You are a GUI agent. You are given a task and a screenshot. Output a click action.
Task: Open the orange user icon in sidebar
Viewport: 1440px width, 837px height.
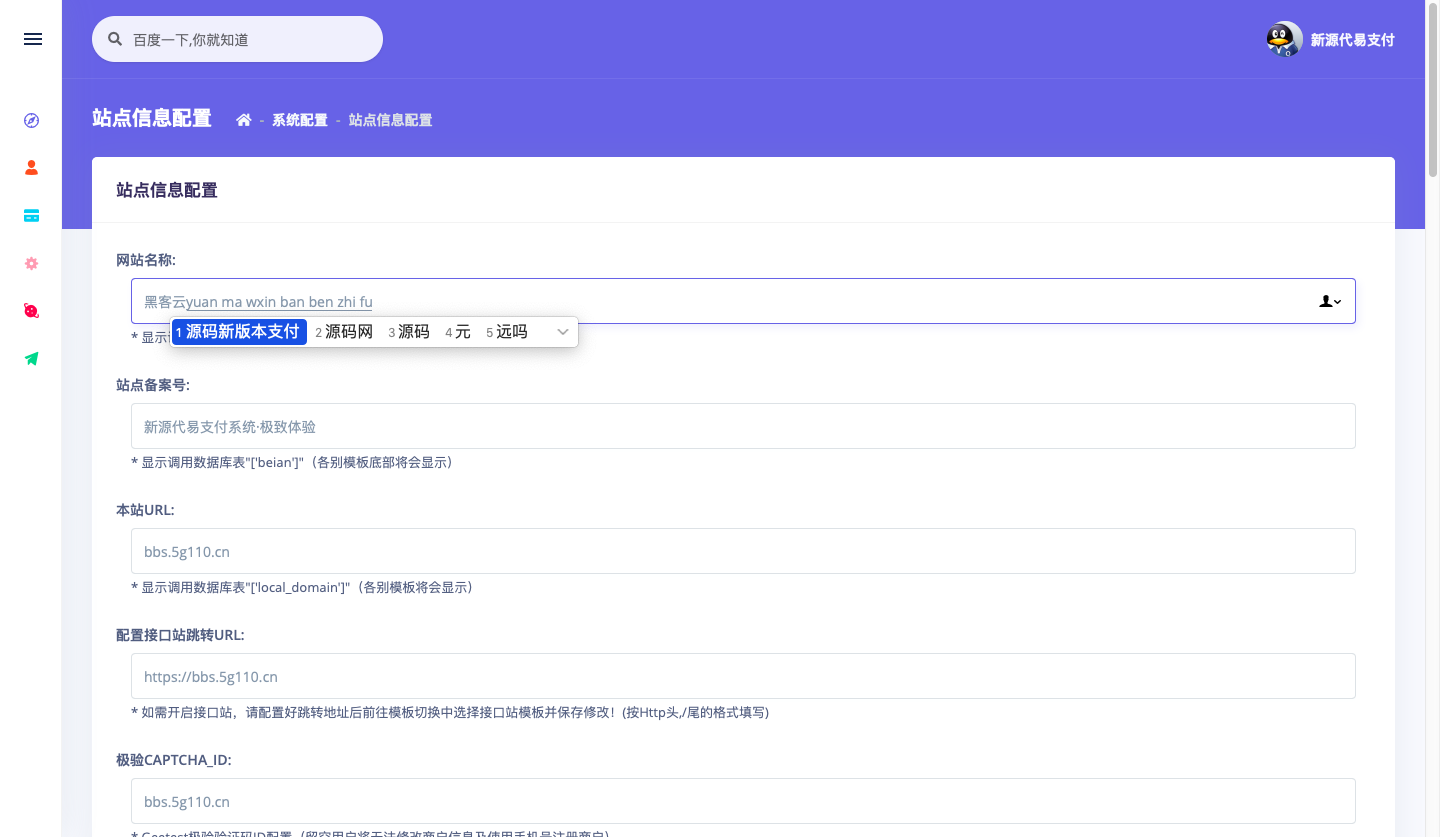tap(32, 168)
